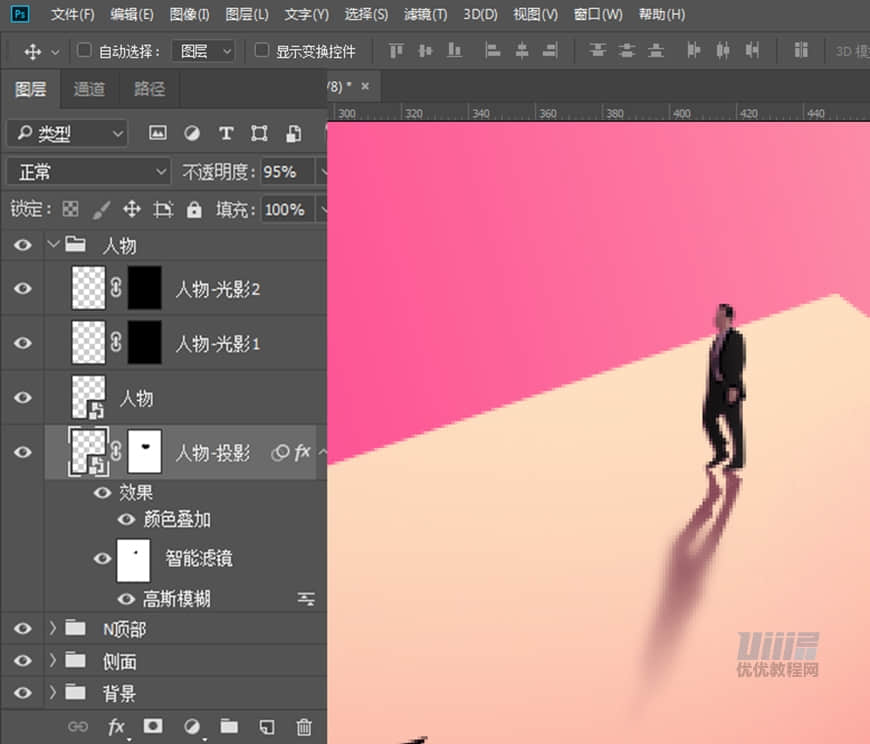Image resolution: width=870 pixels, height=744 pixels.
Task: Create a new group in Layers panel
Action: click(x=228, y=727)
